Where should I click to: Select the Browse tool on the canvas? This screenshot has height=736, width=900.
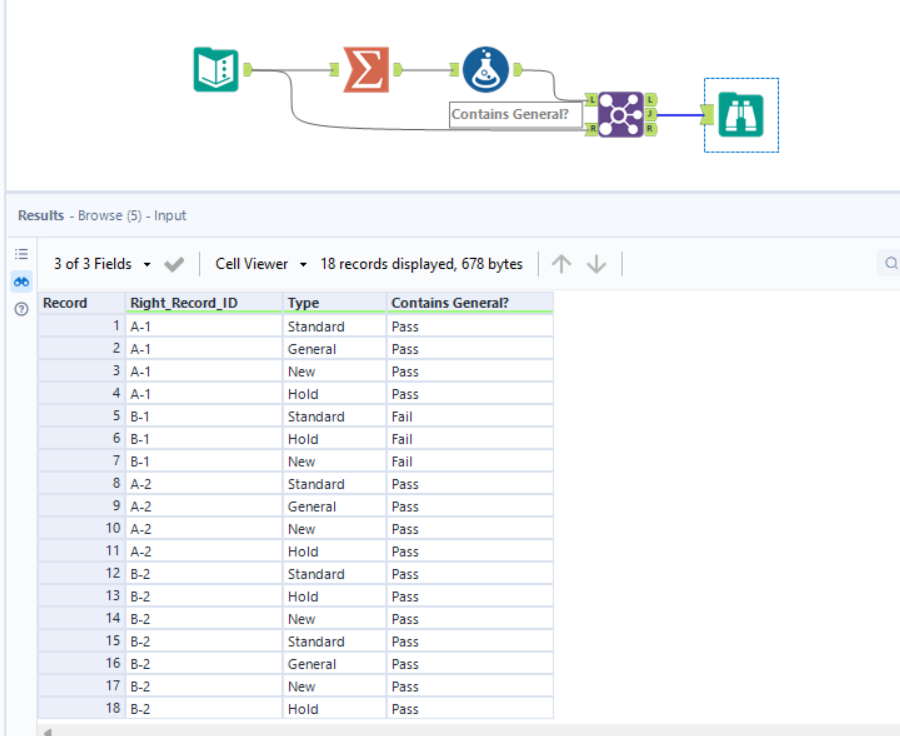click(740, 114)
